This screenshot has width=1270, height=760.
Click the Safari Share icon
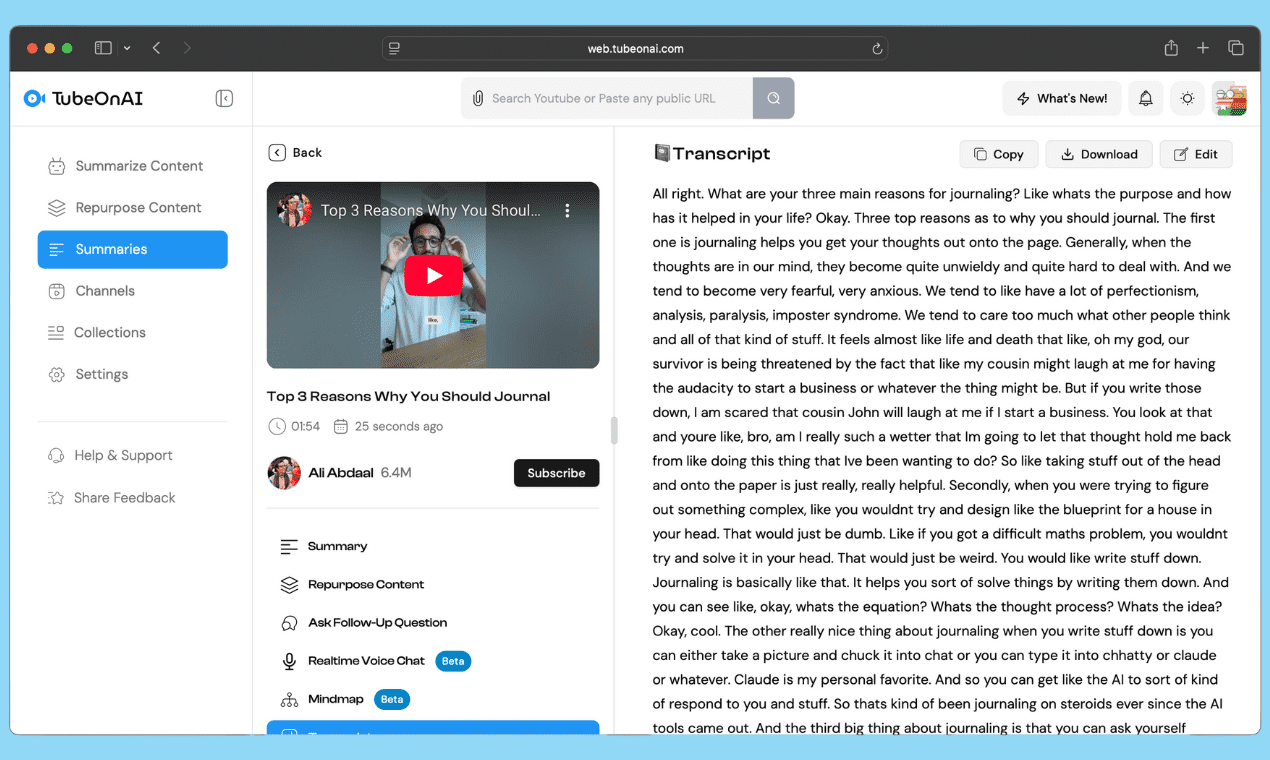[x=1171, y=48]
